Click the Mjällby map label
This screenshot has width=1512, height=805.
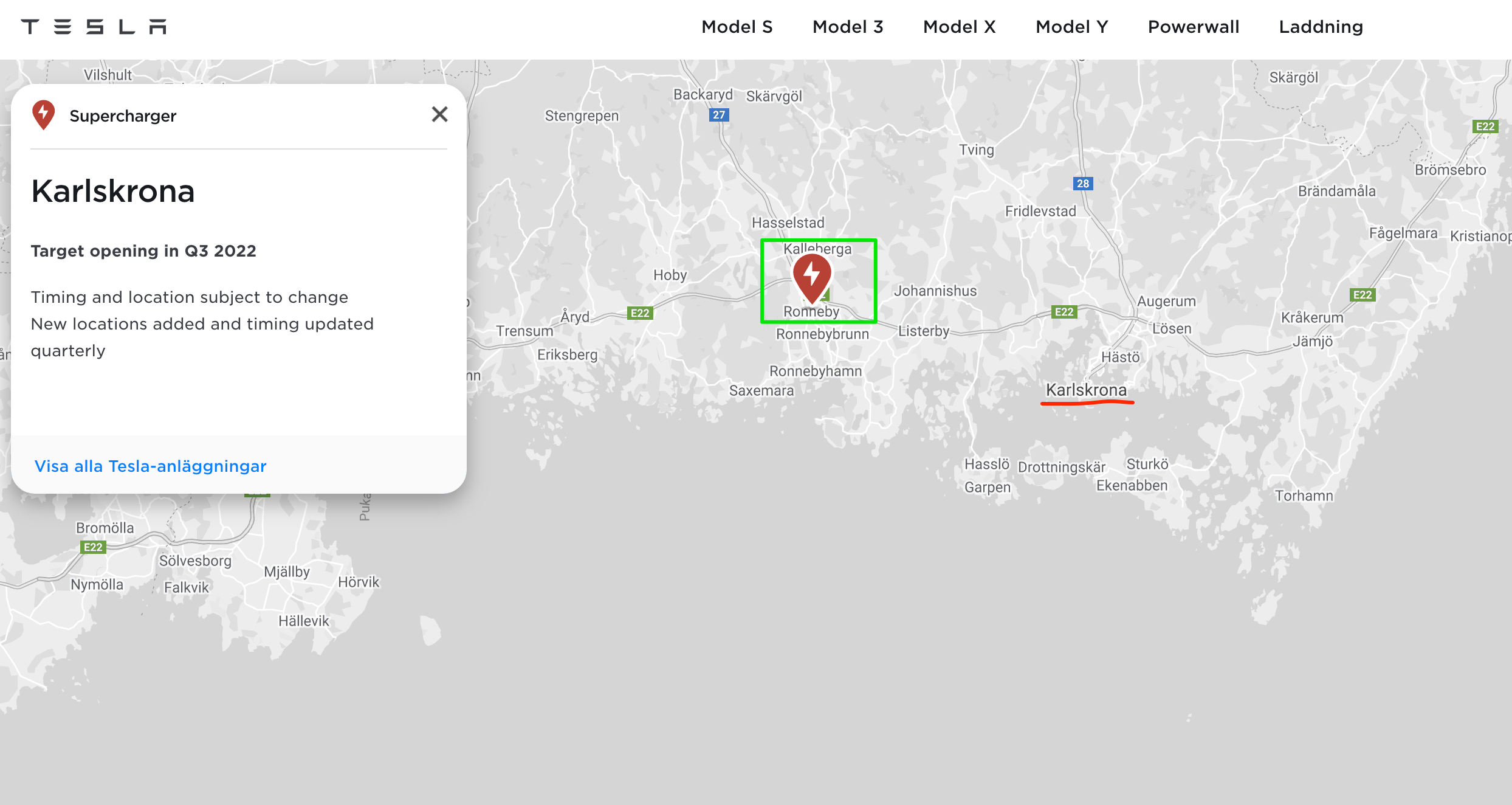tap(287, 572)
